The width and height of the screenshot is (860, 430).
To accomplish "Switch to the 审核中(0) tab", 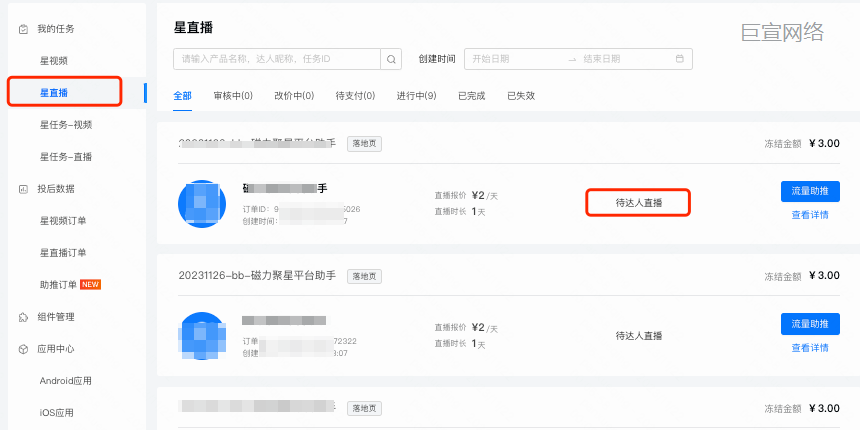I will 233,96.
